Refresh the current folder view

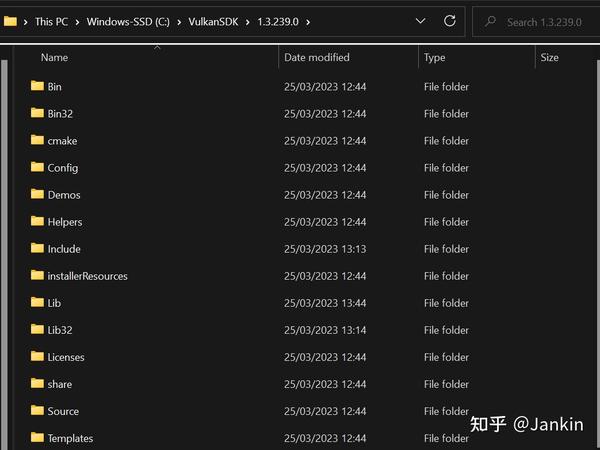click(450, 21)
